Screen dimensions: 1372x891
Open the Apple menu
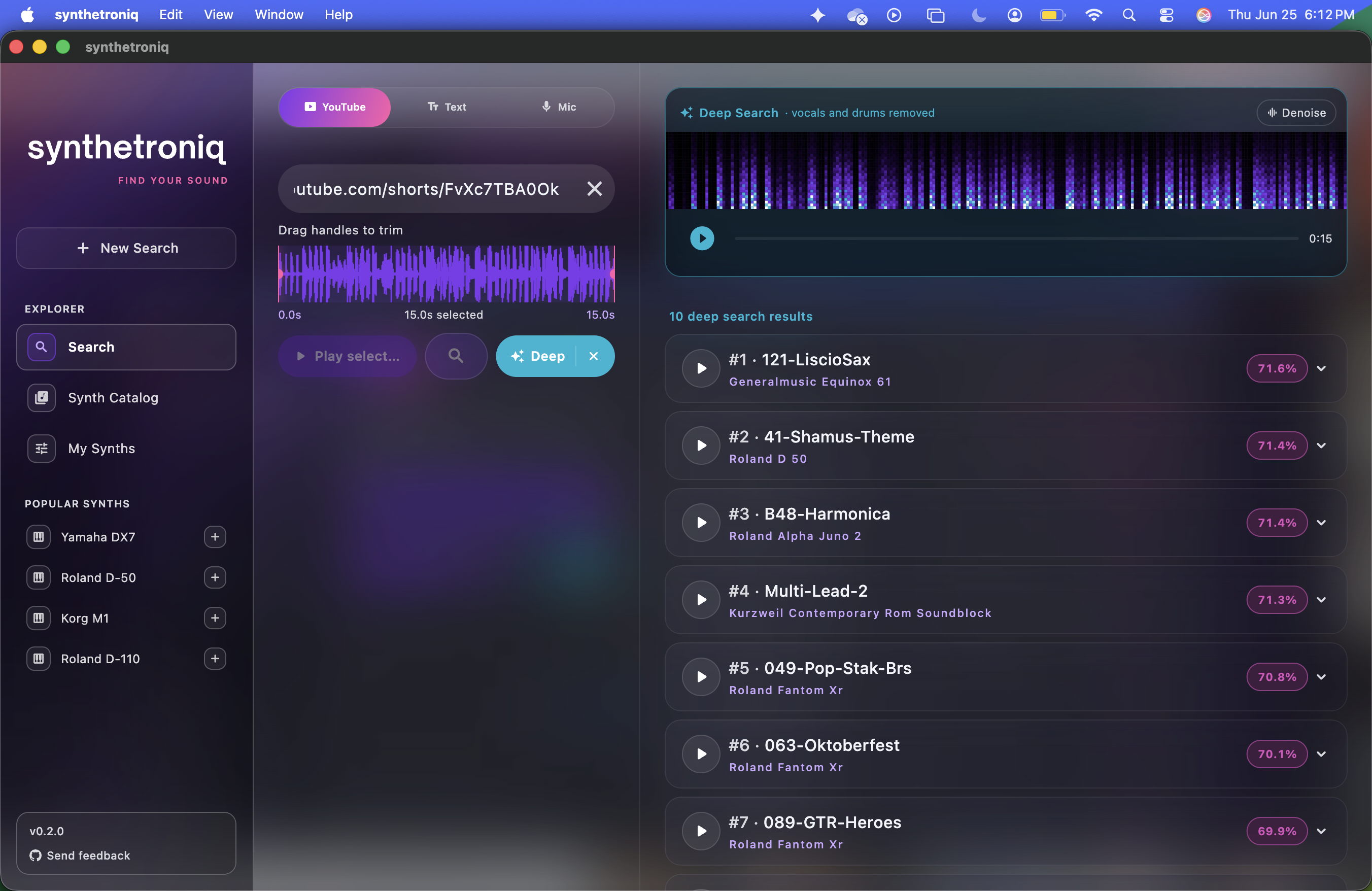(27, 15)
